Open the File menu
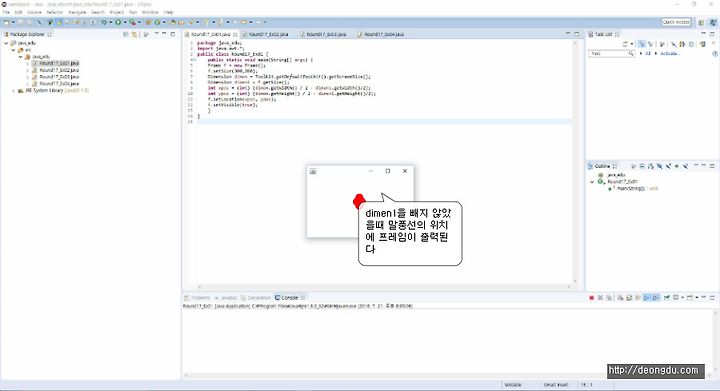This screenshot has width=720, height=391. pos(6,12)
